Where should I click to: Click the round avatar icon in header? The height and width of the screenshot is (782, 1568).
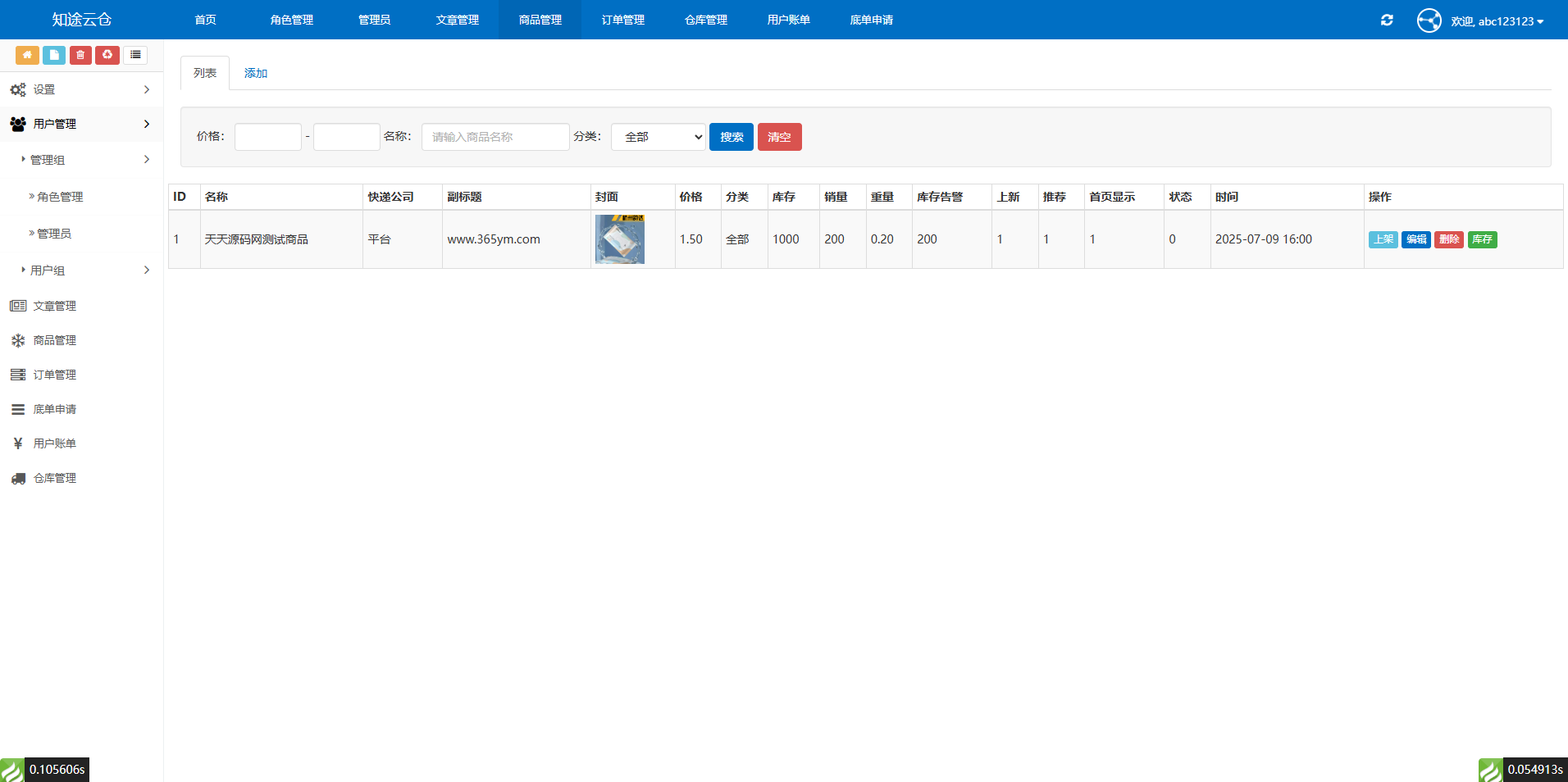coord(1429,20)
